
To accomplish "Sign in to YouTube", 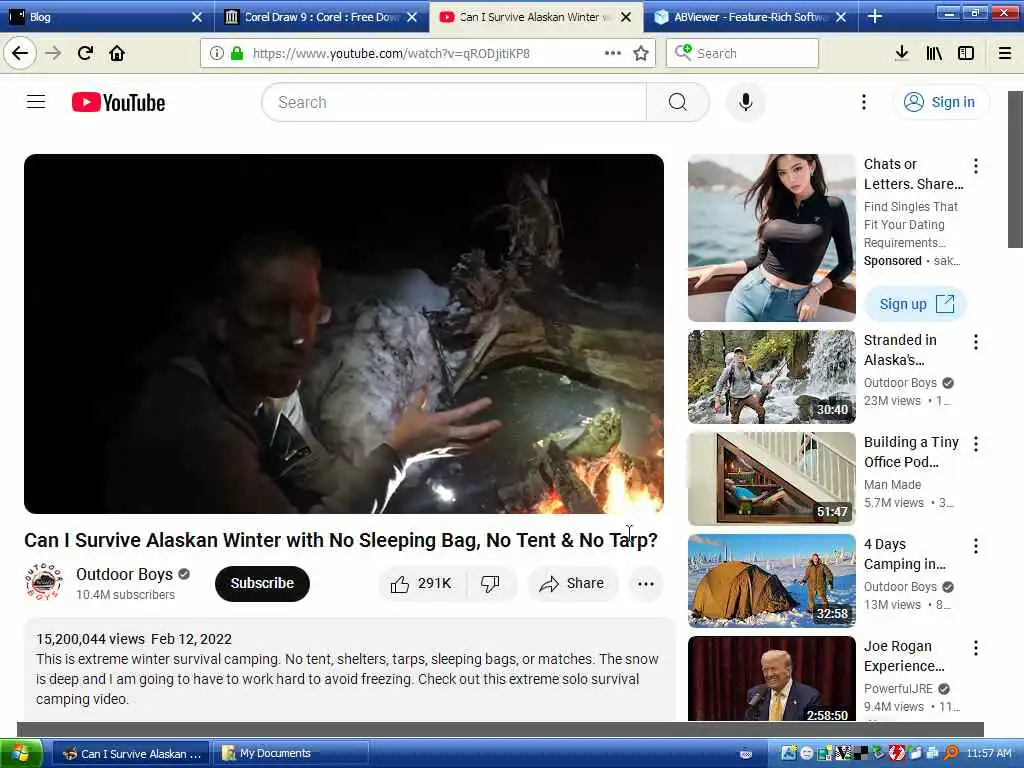I will pos(940,102).
